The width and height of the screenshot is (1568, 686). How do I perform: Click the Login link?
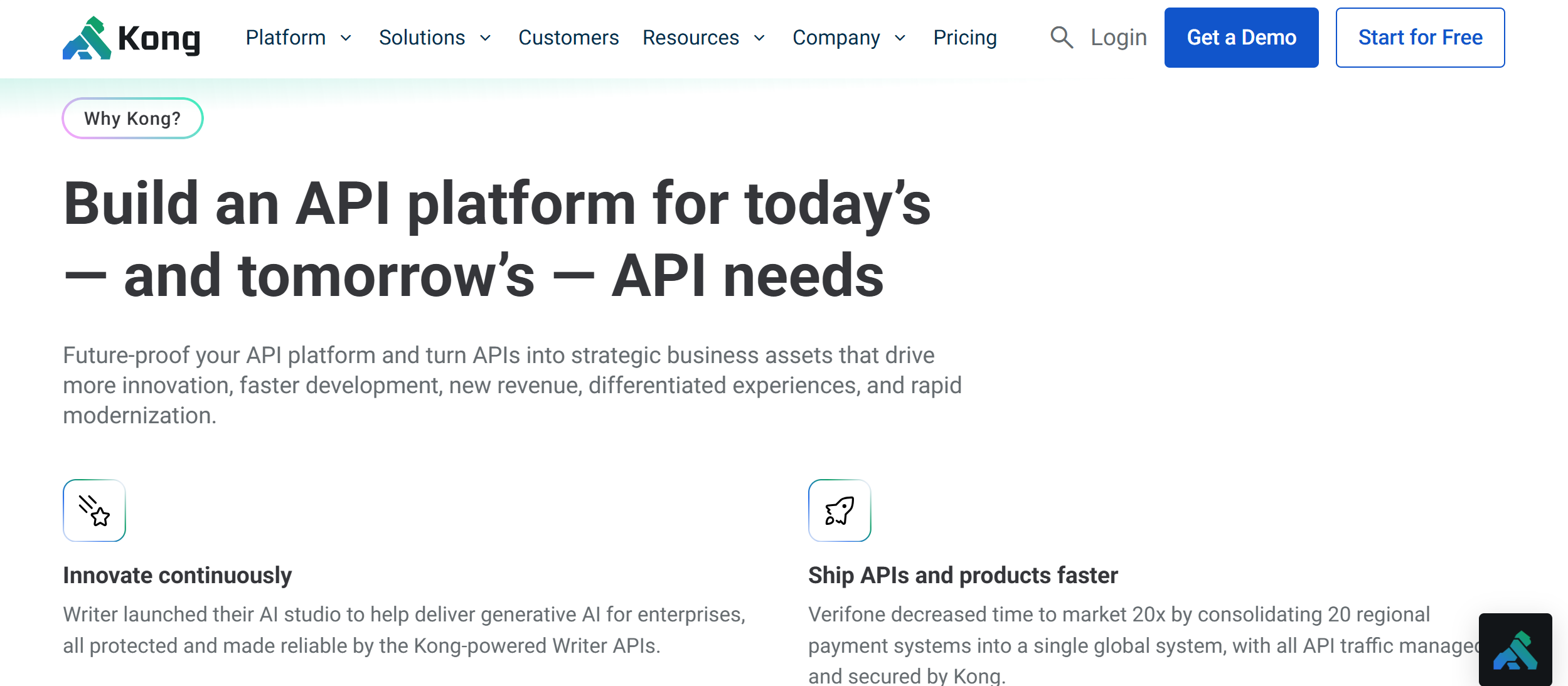(x=1119, y=38)
